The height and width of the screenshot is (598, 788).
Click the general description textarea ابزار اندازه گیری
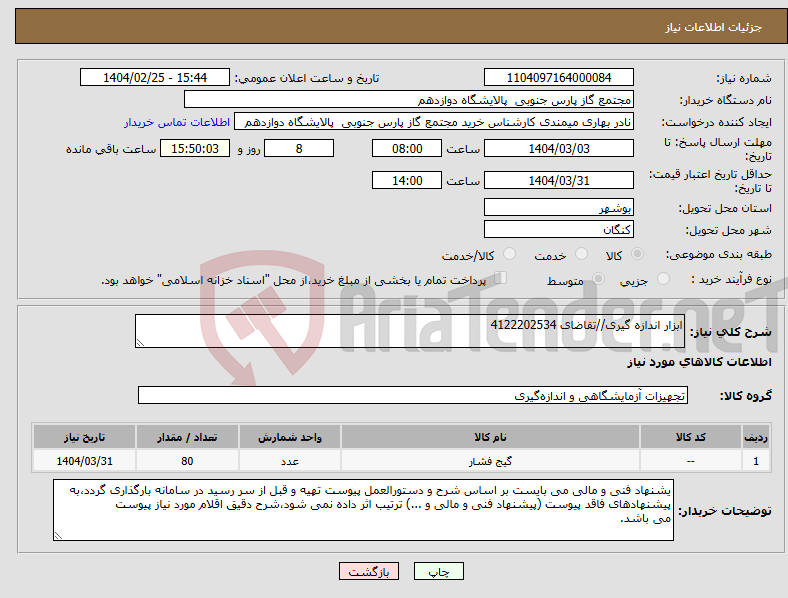coord(410,331)
